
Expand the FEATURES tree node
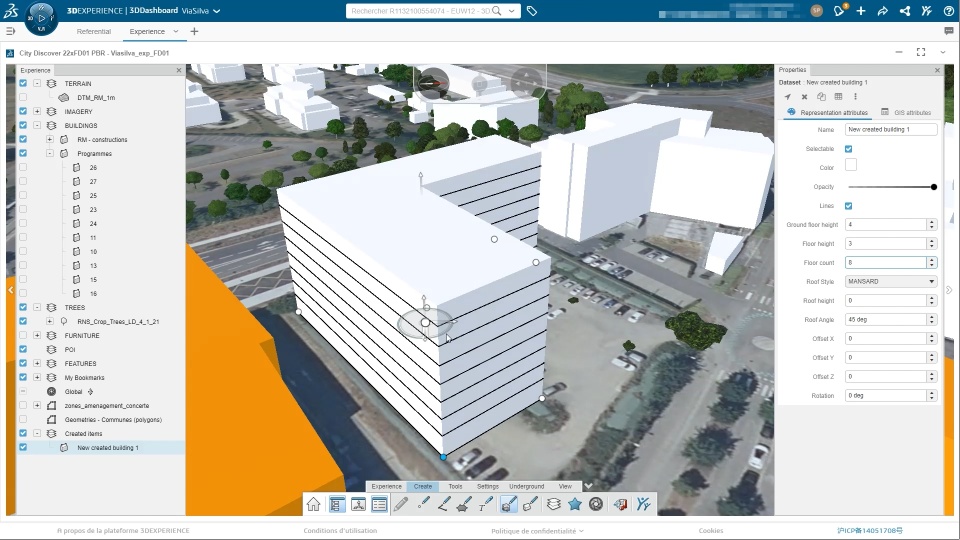click(37, 364)
